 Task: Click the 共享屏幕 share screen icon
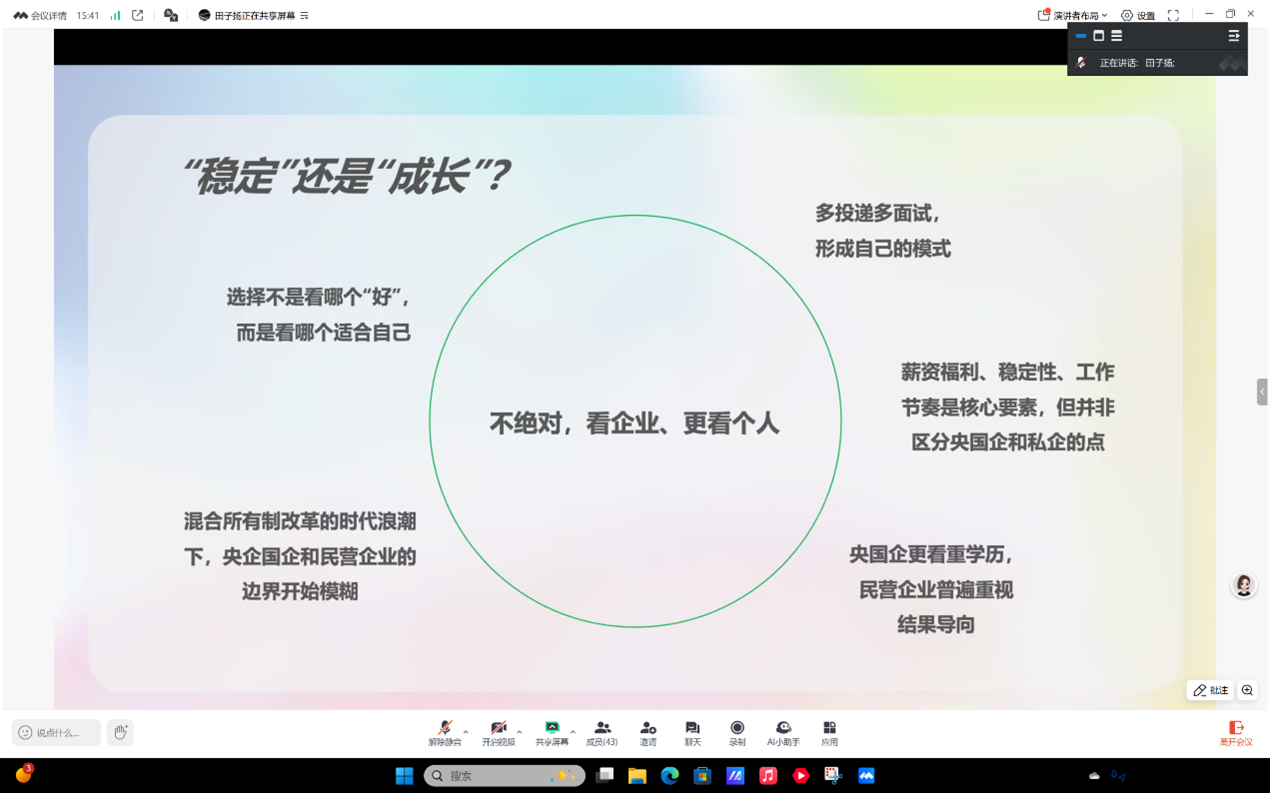coord(551,732)
